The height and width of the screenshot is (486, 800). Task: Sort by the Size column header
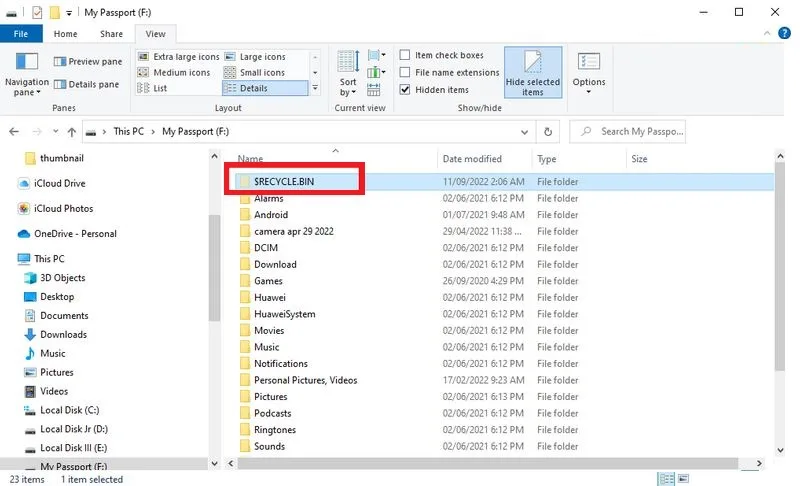point(639,159)
